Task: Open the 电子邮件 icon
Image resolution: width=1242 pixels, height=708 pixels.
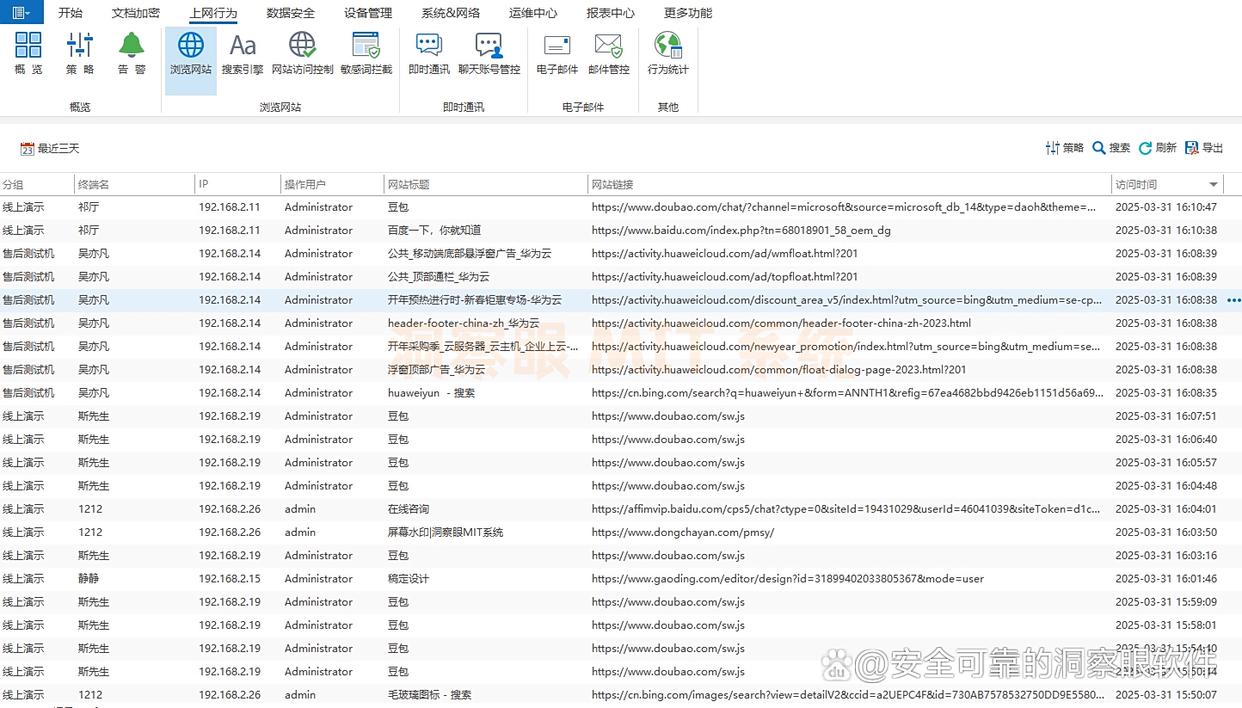Action: [557, 54]
